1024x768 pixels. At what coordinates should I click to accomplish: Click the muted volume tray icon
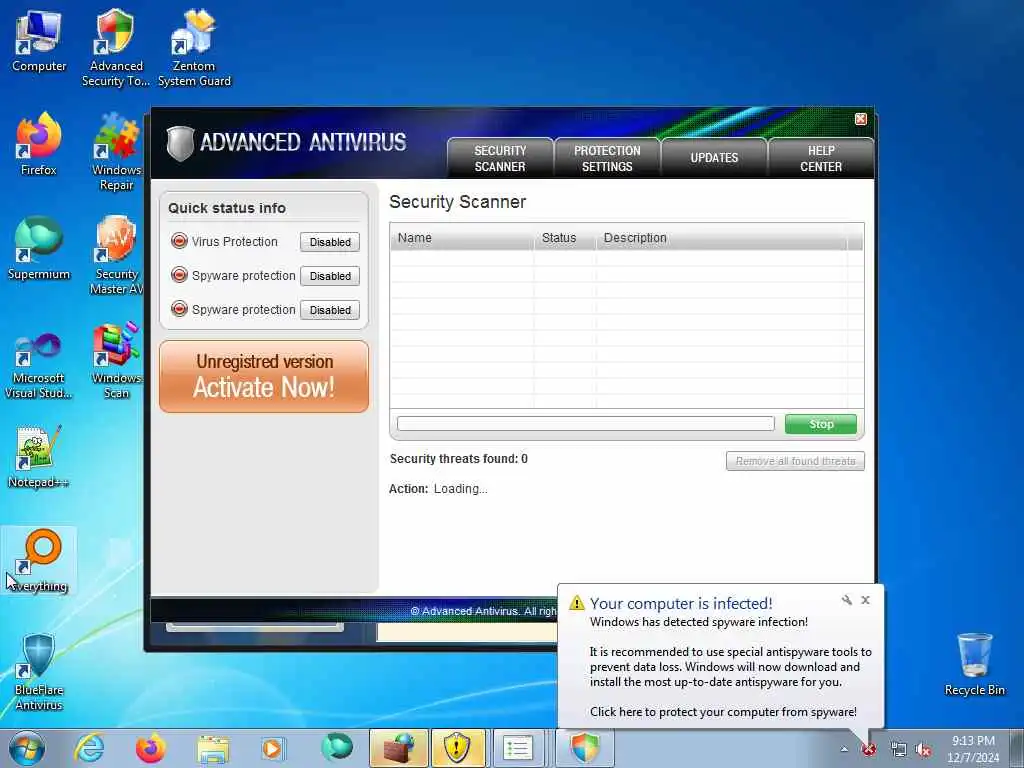point(923,750)
